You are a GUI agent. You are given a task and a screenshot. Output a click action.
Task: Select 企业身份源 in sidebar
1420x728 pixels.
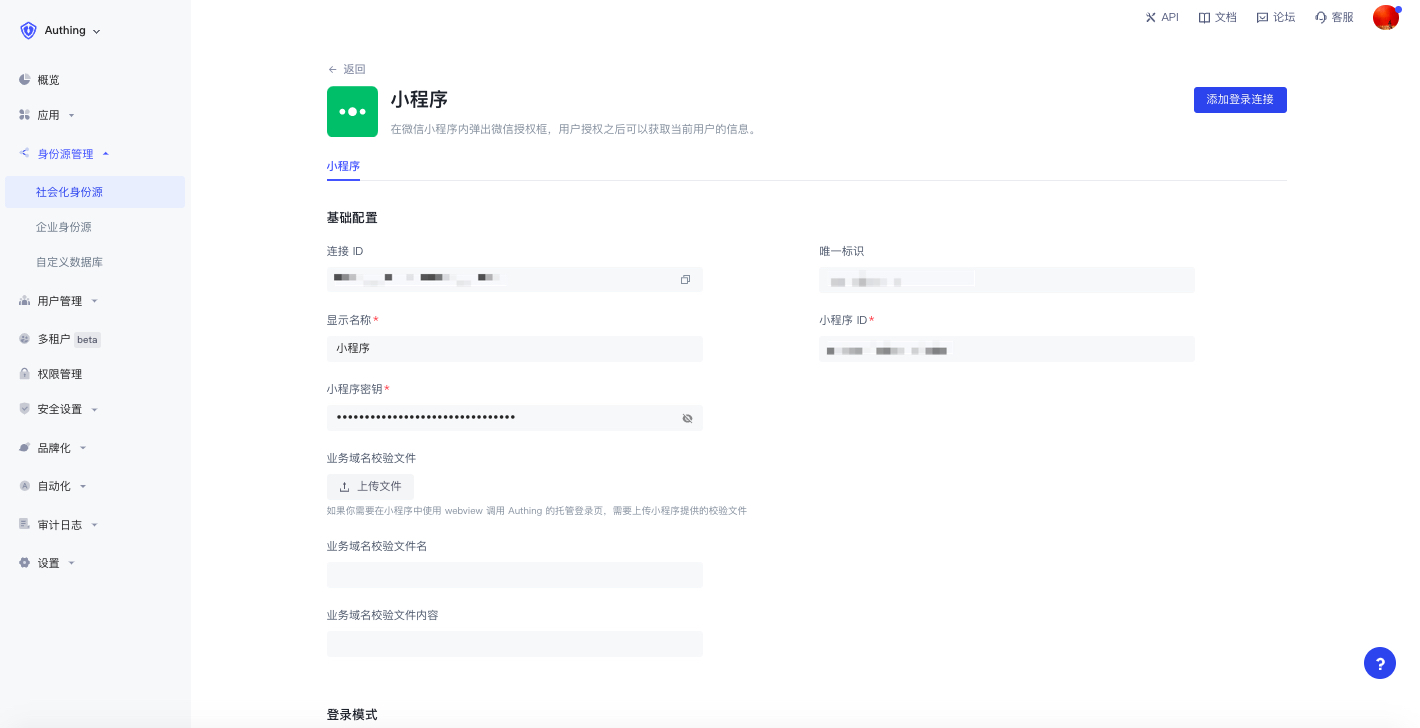[64, 227]
